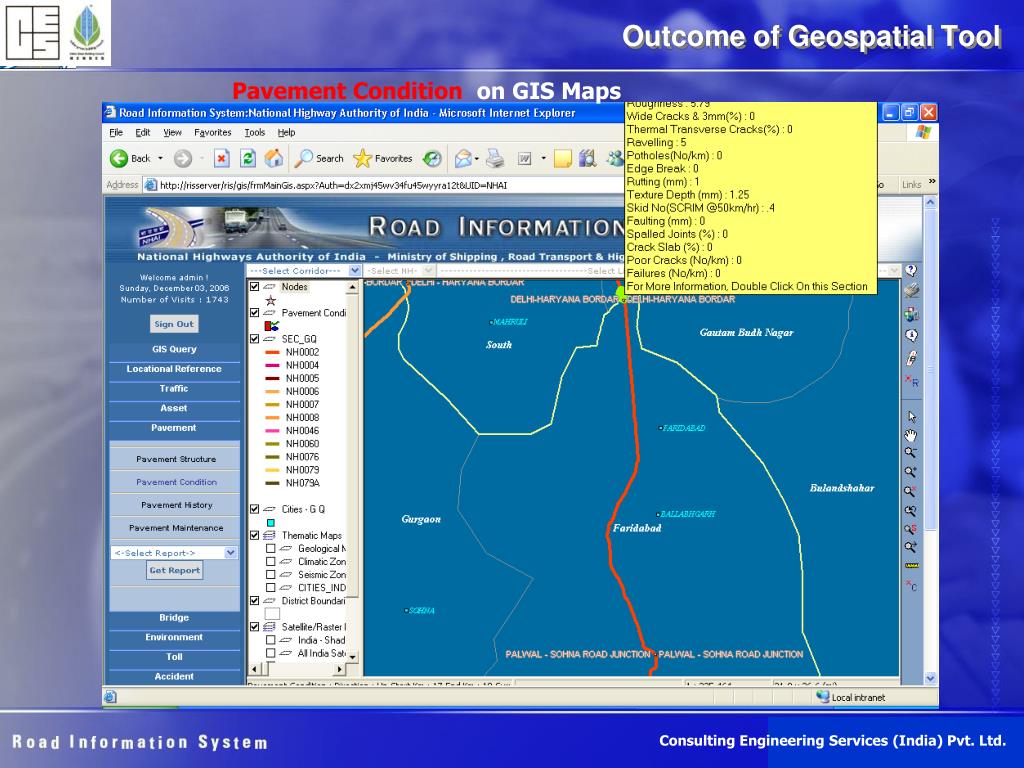
Task: Click the browser Refresh button
Action: [248, 158]
